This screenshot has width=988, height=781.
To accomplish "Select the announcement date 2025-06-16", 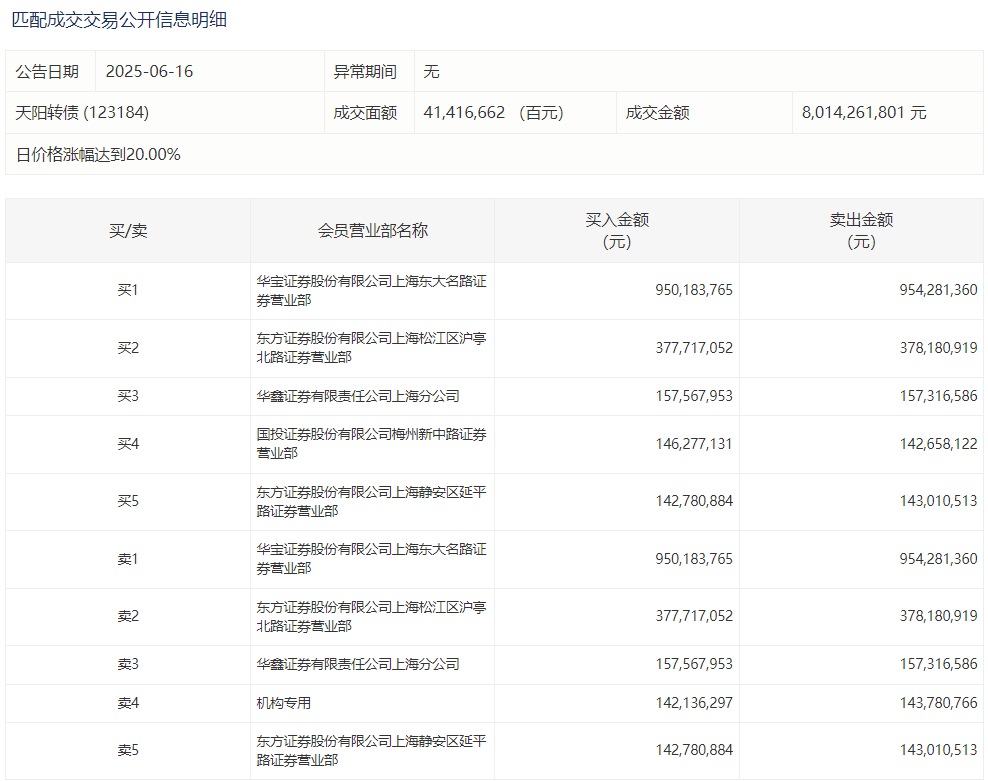I will click(149, 72).
